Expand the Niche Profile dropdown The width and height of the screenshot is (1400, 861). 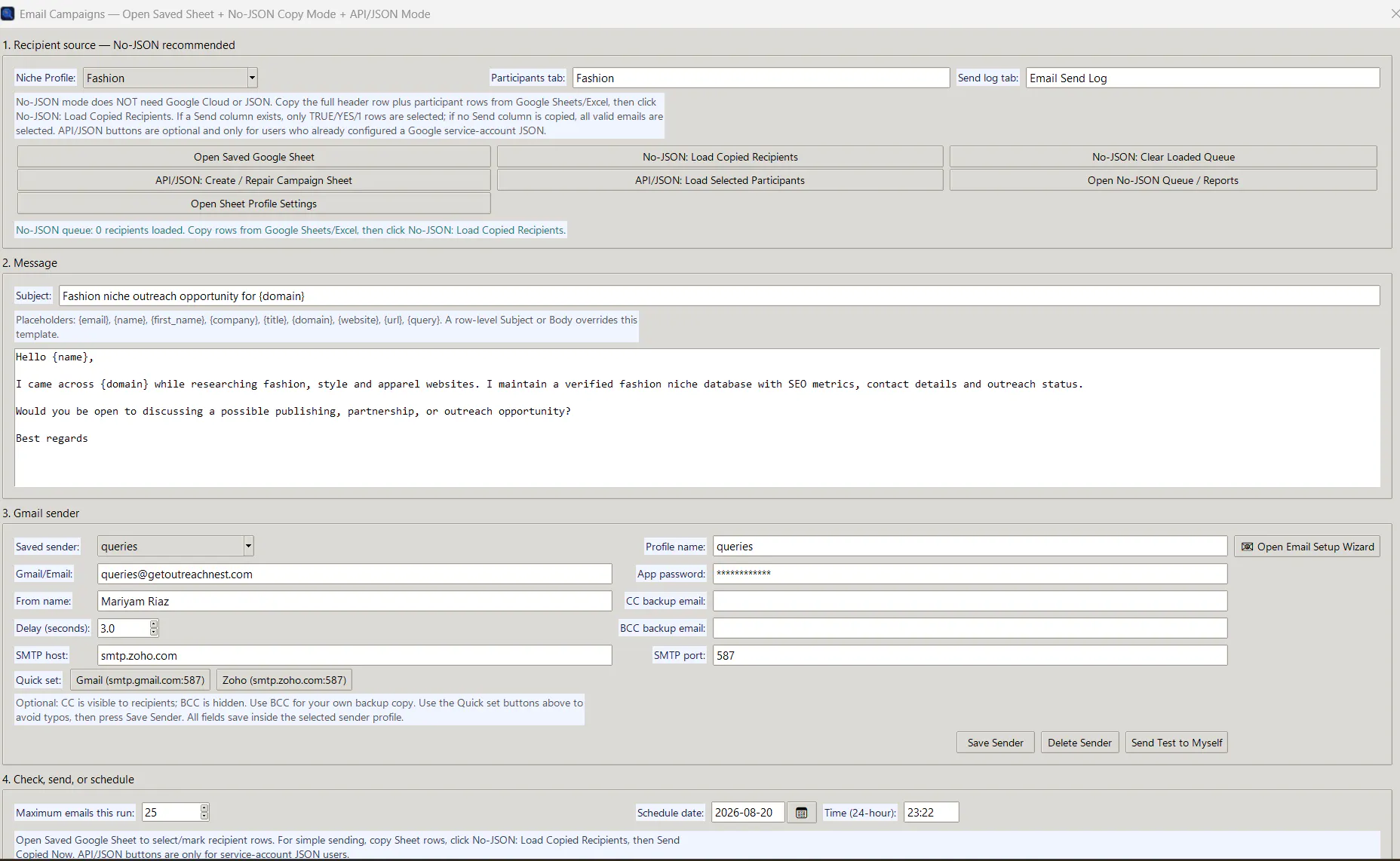coord(252,78)
